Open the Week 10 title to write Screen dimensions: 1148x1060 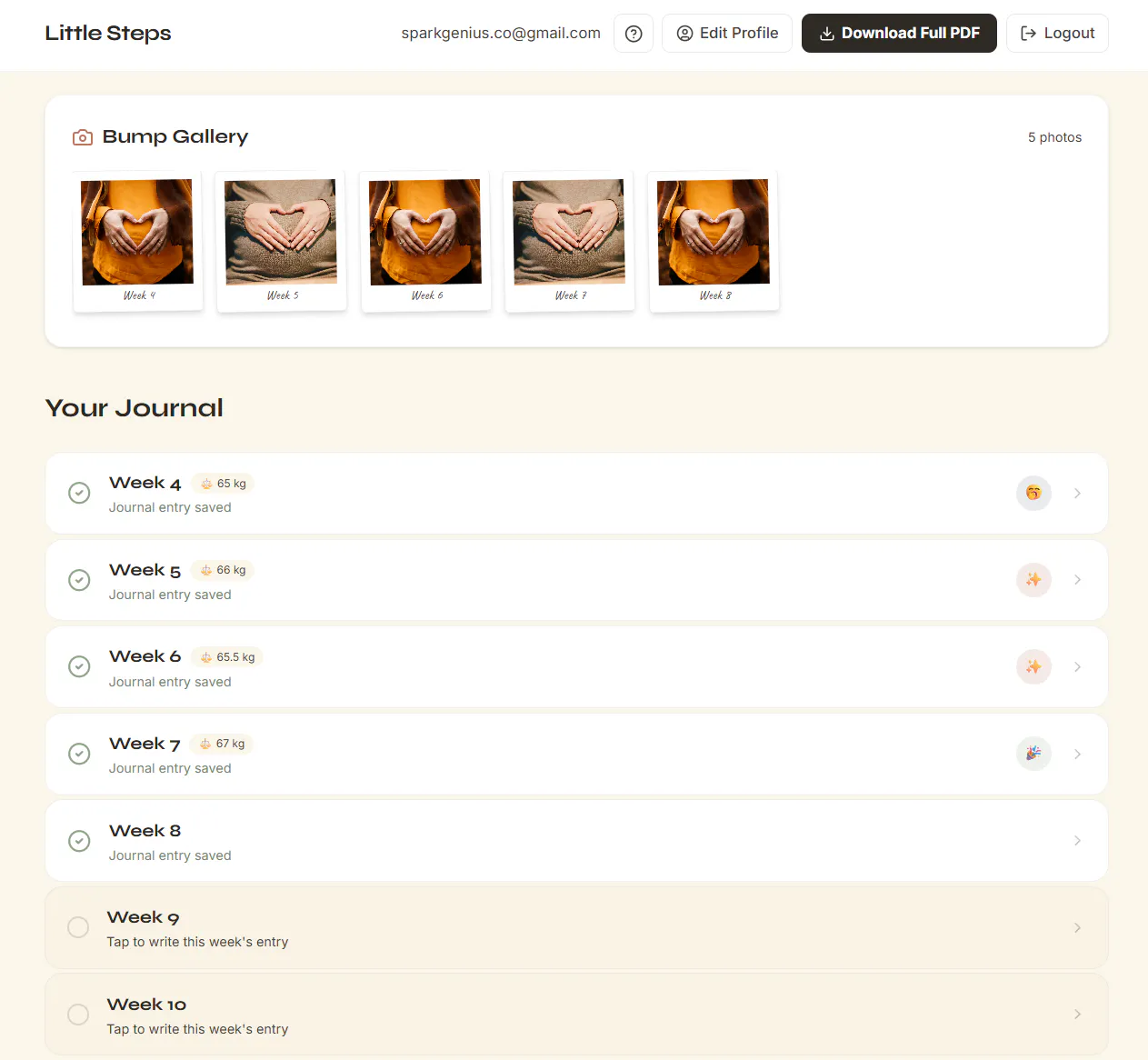coord(146,1005)
